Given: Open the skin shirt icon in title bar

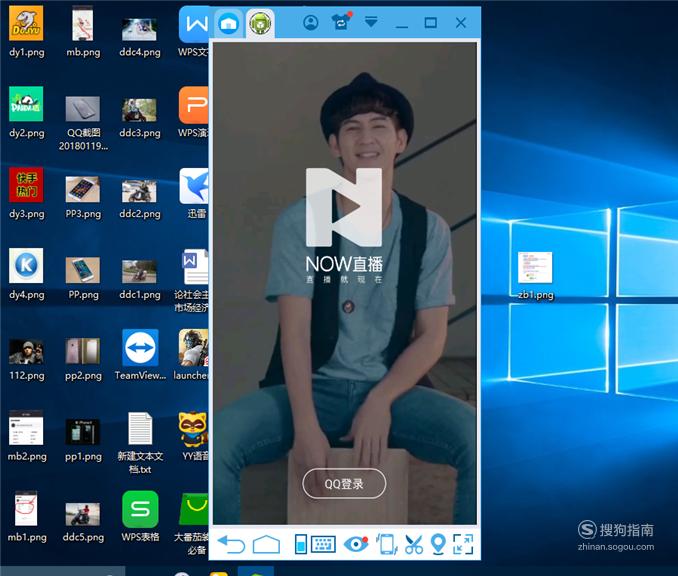Looking at the screenshot, I should click(x=341, y=22).
